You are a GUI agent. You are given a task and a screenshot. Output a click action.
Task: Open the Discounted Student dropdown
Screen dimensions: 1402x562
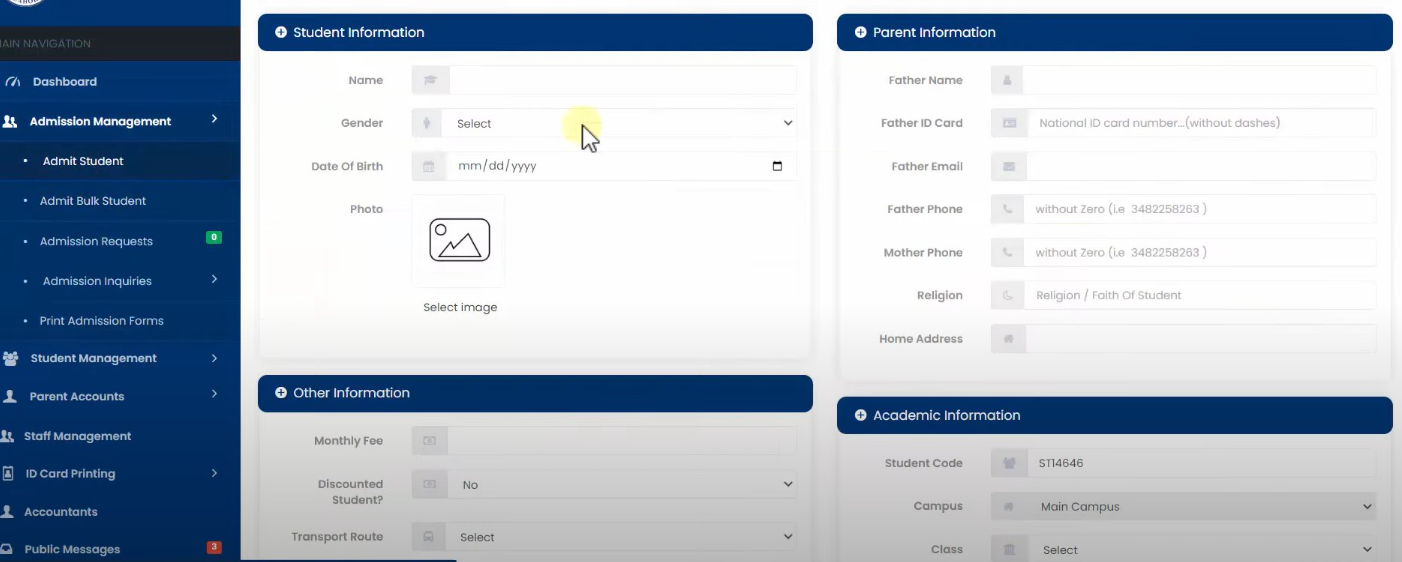point(622,484)
